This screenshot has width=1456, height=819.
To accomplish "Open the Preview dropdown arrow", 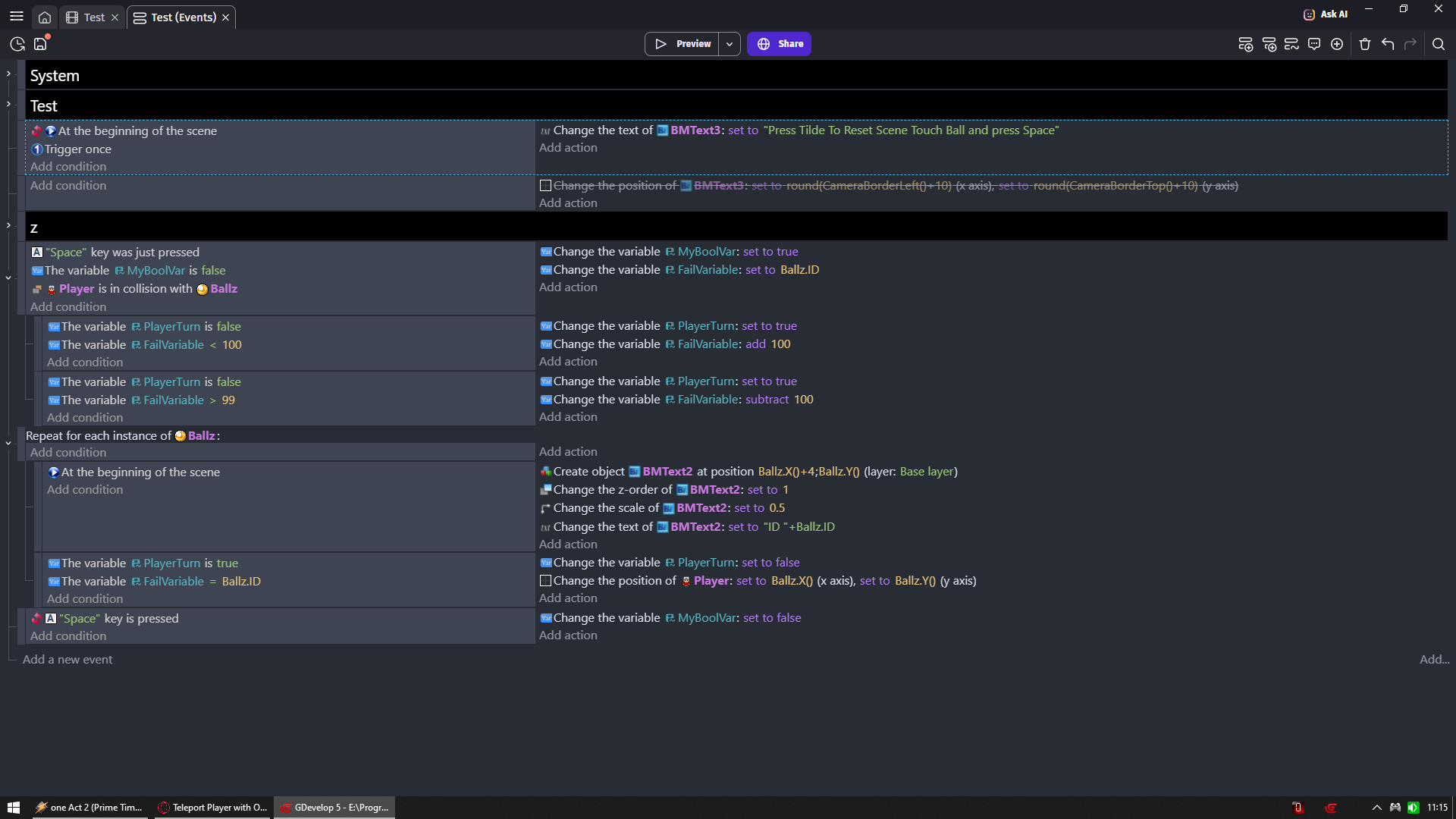I will click(x=730, y=44).
